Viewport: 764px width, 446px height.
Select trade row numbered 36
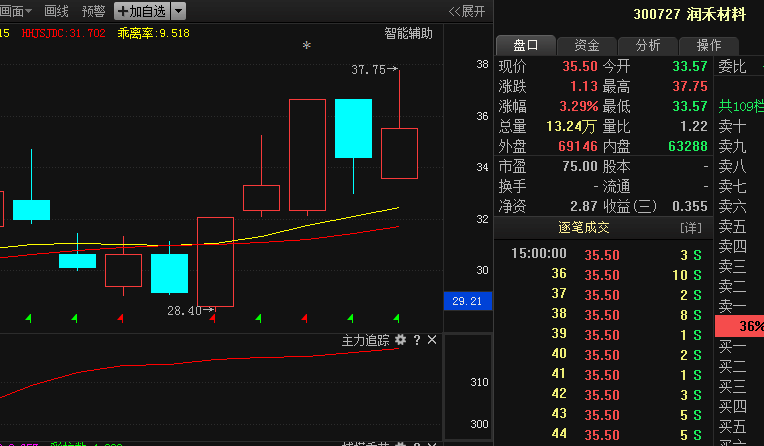(x=606, y=274)
